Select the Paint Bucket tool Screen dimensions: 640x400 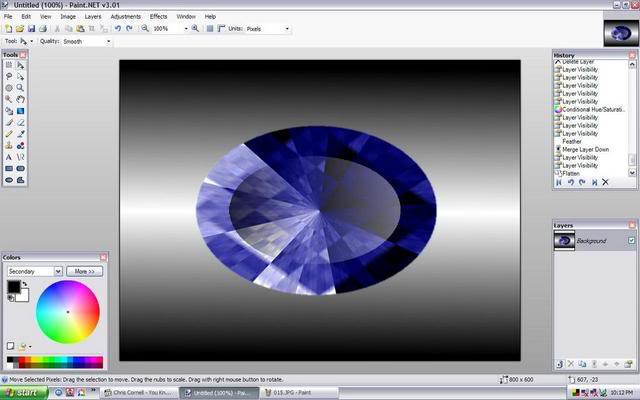tap(9, 111)
